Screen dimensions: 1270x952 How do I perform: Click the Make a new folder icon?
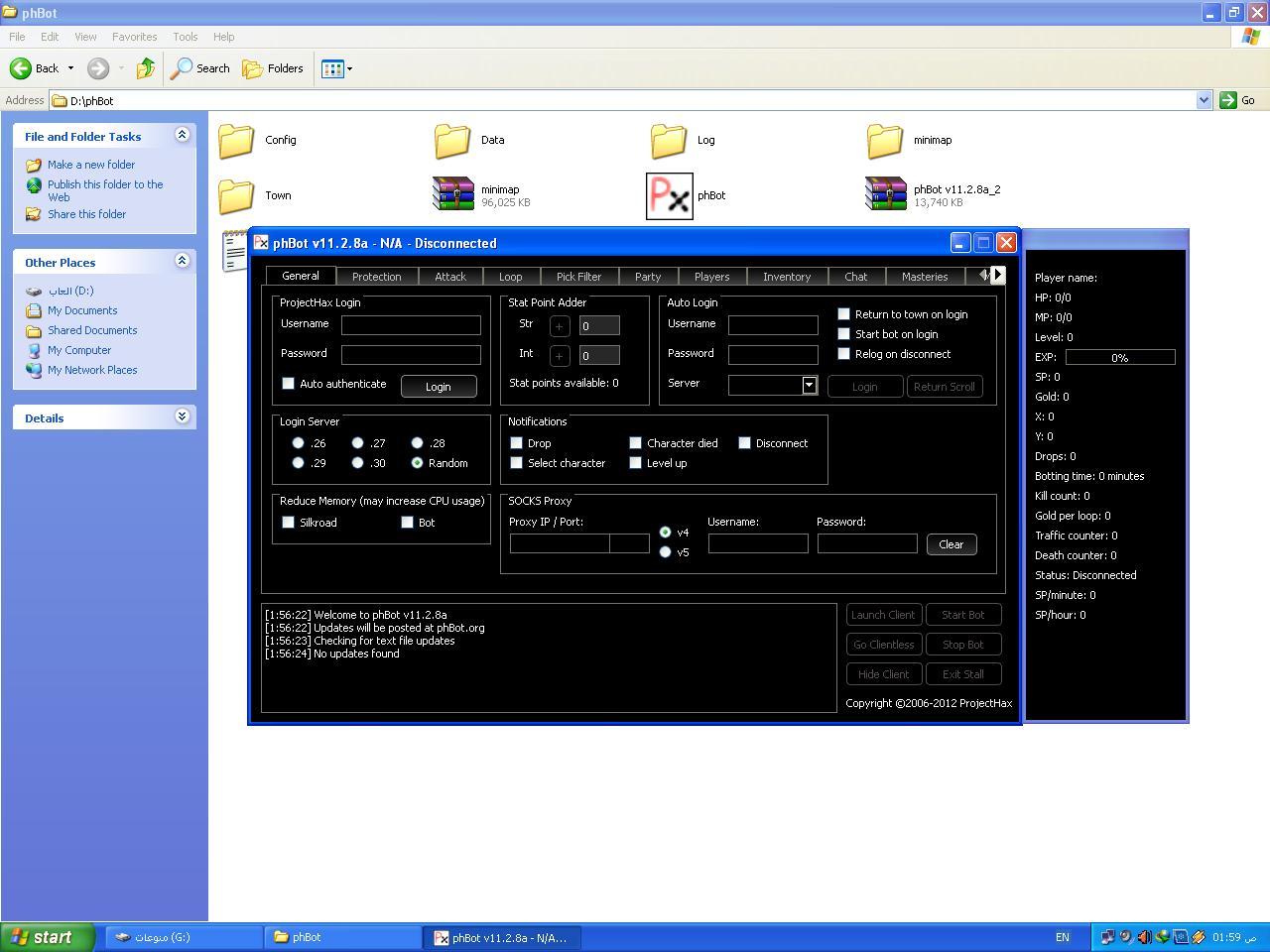pyautogui.click(x=34, y=165)
